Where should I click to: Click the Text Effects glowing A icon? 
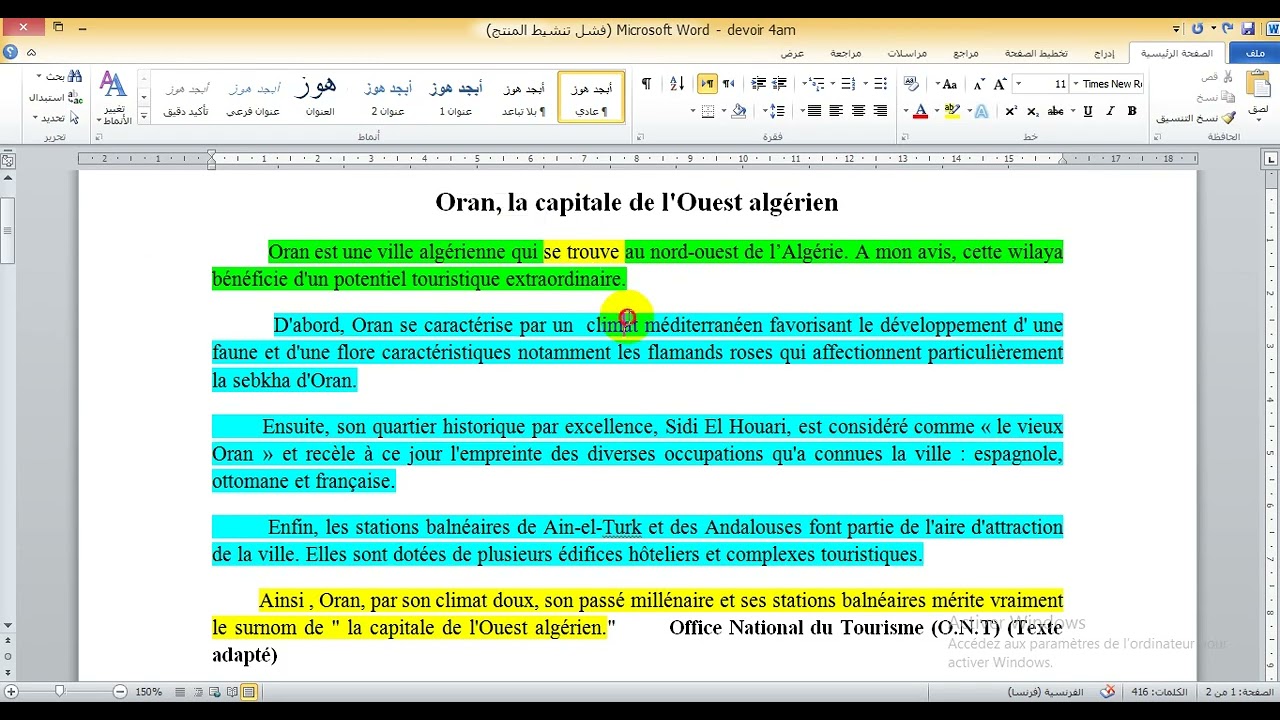[982, 111]
